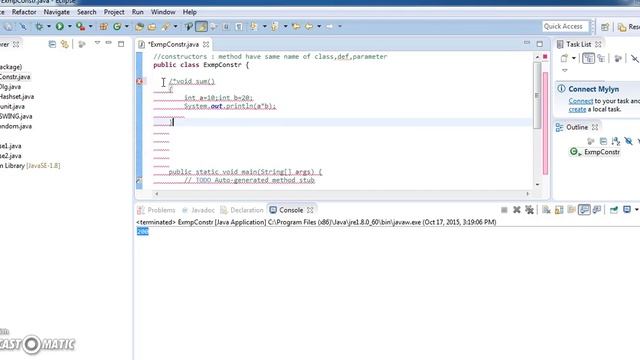
Task: Toggle Show Console on Standard Out change
Action: click(x=584, y=210)
